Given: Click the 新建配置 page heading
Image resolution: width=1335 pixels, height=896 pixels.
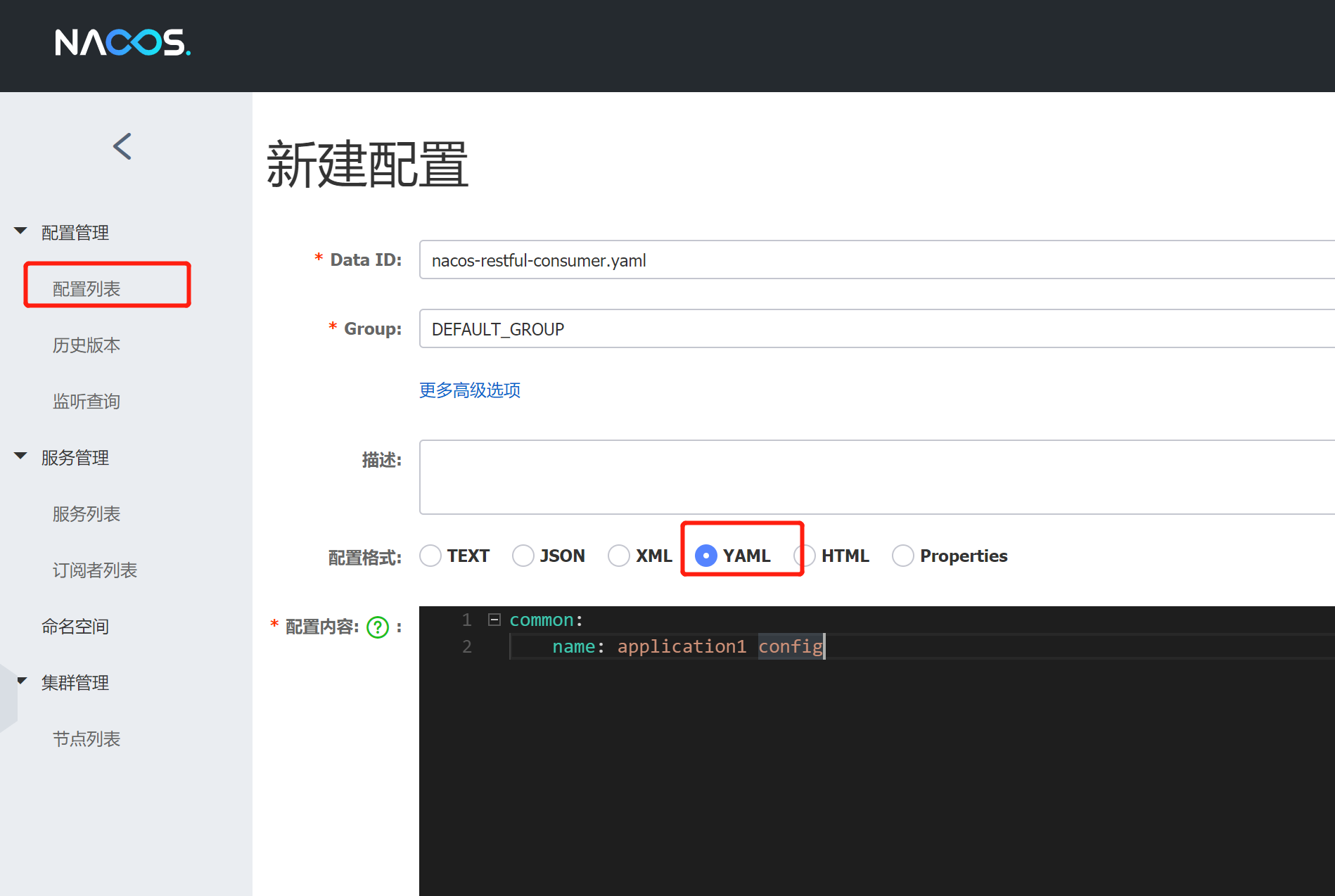Looking at the screenshot, I should point(367,165).
